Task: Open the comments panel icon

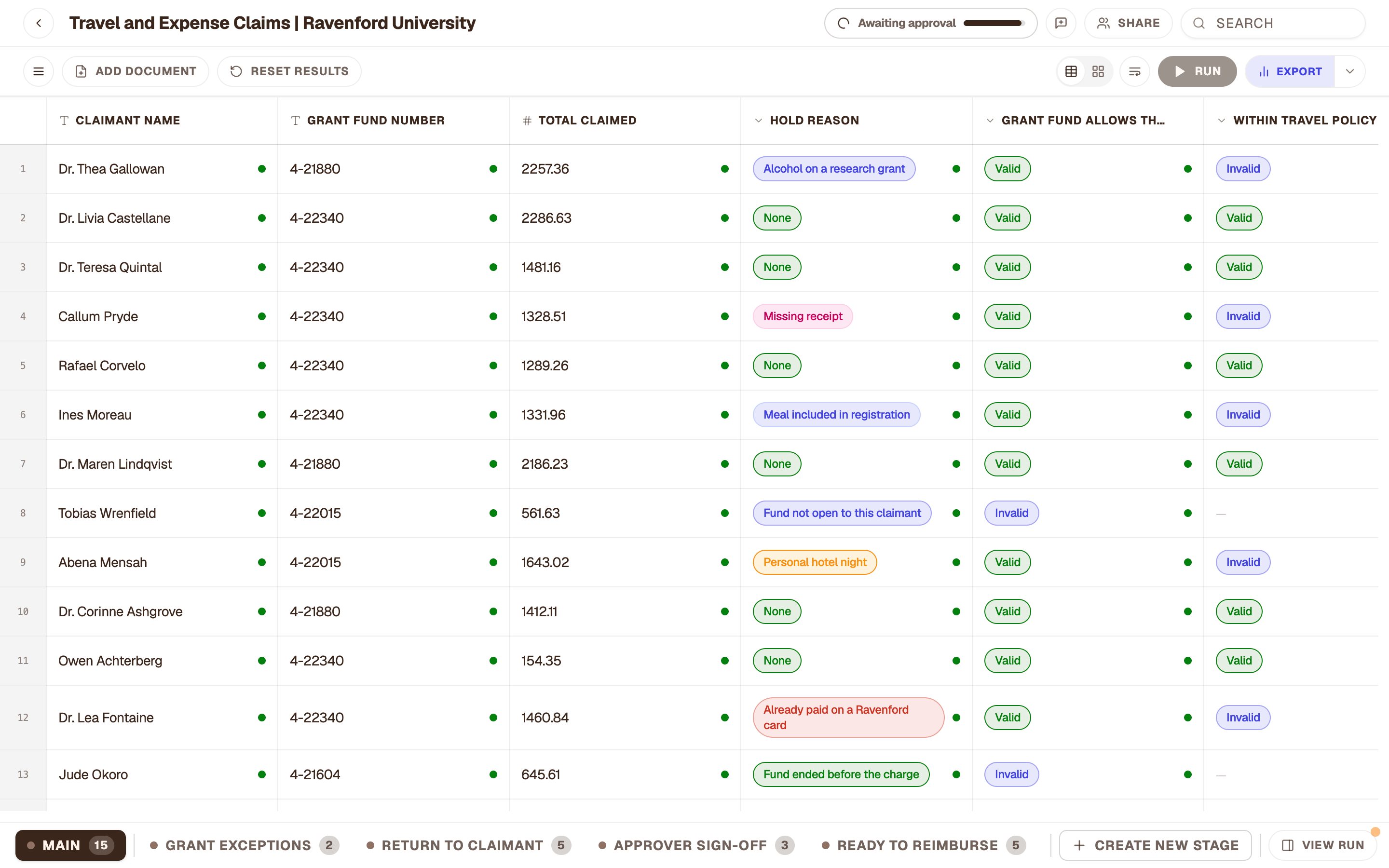Action: click(1061, 23)
